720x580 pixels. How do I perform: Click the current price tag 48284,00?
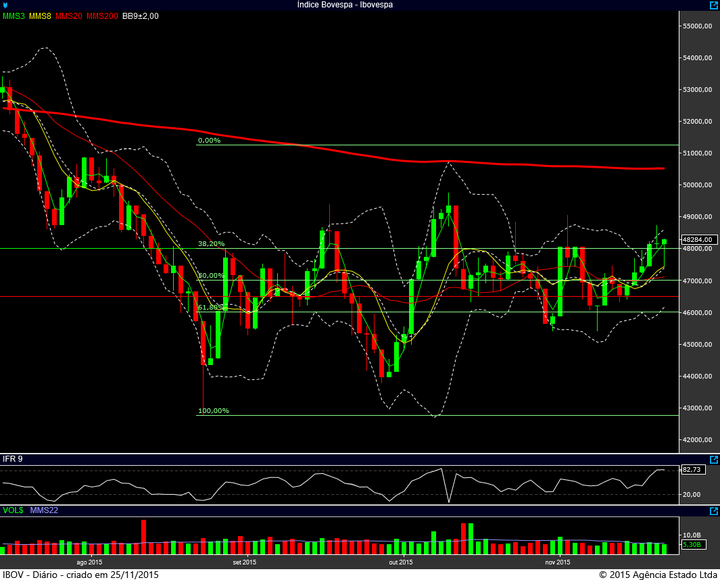[x=699, y=239]
